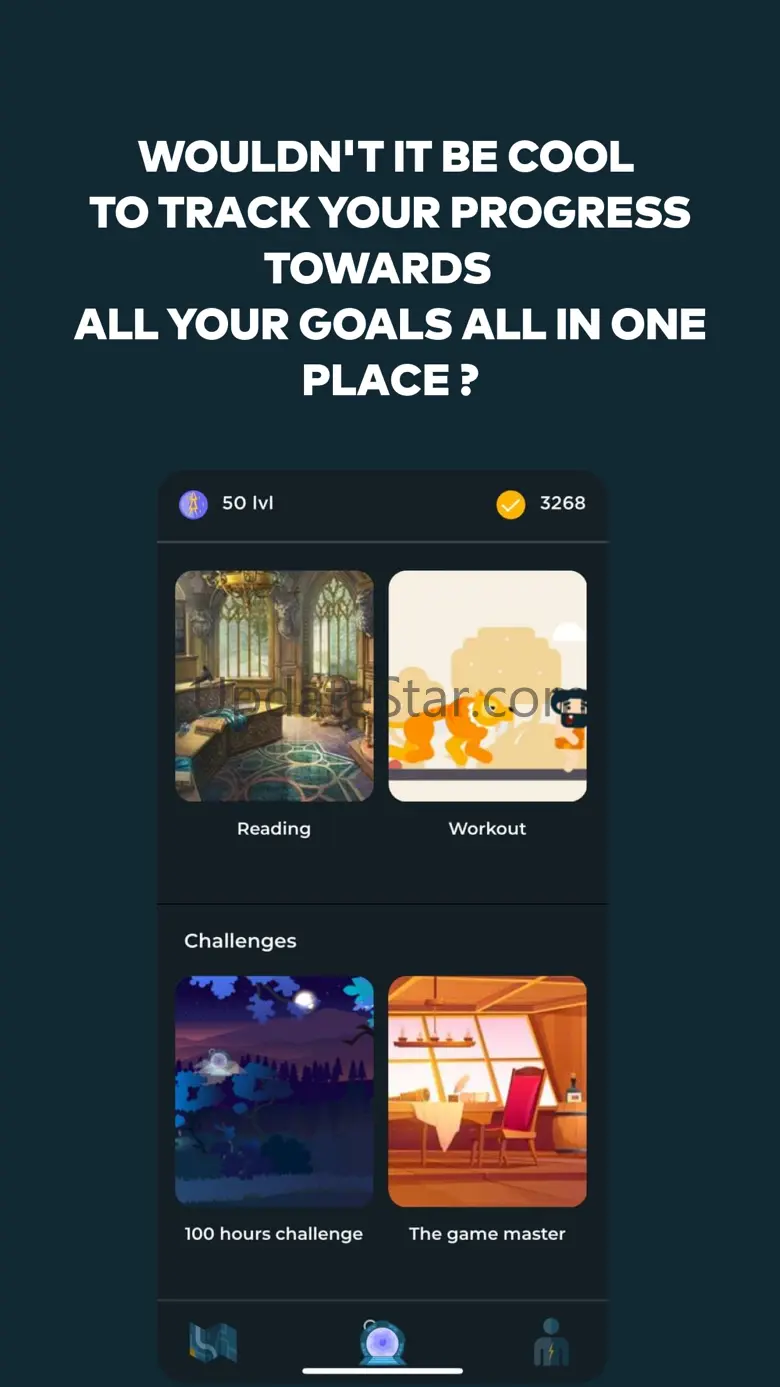The width and height of the screenshot is (780, 1387).
Task: Open the map tab in bottom navigation
Action: point(213,1342)
